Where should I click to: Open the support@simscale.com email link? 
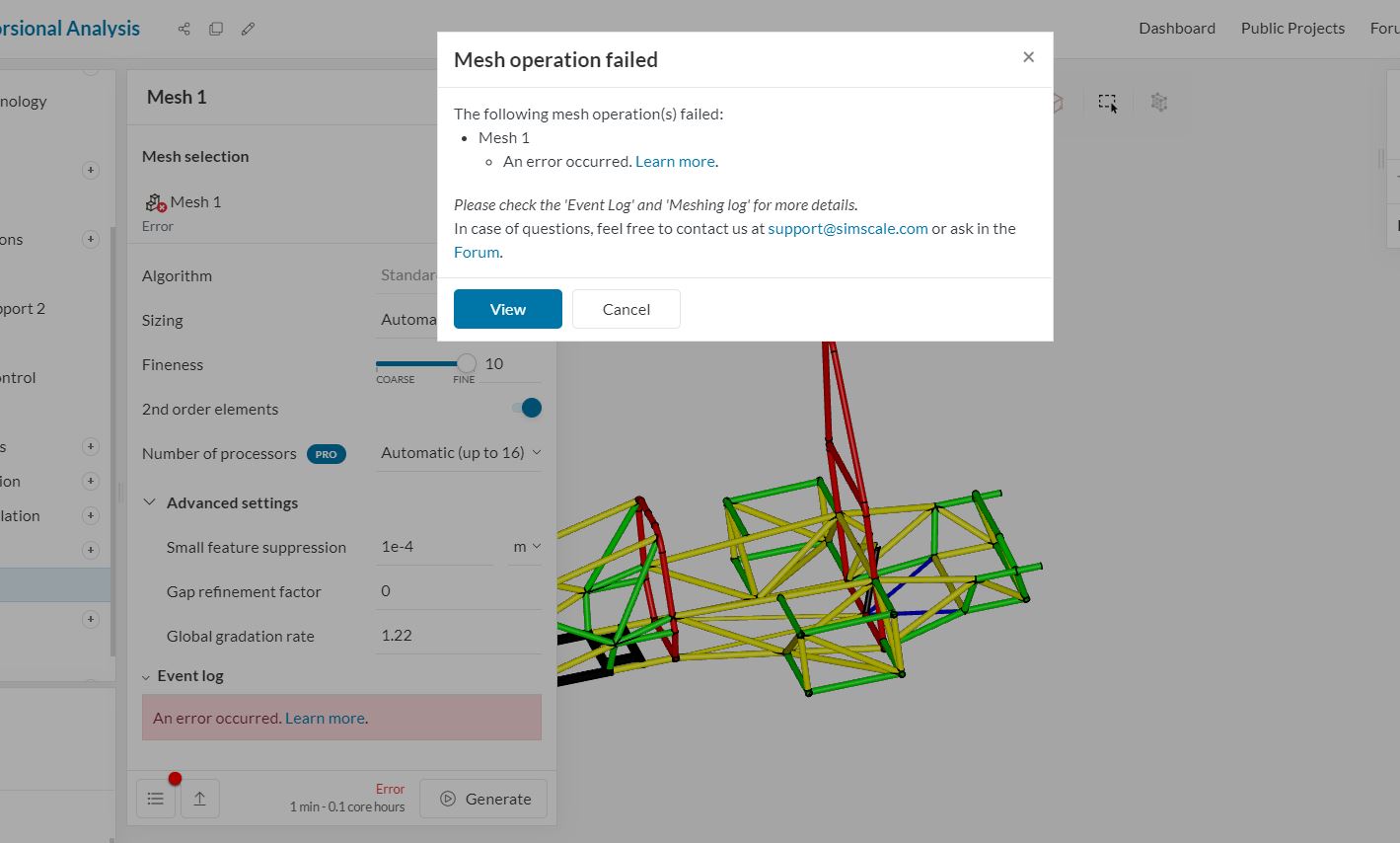847,229
